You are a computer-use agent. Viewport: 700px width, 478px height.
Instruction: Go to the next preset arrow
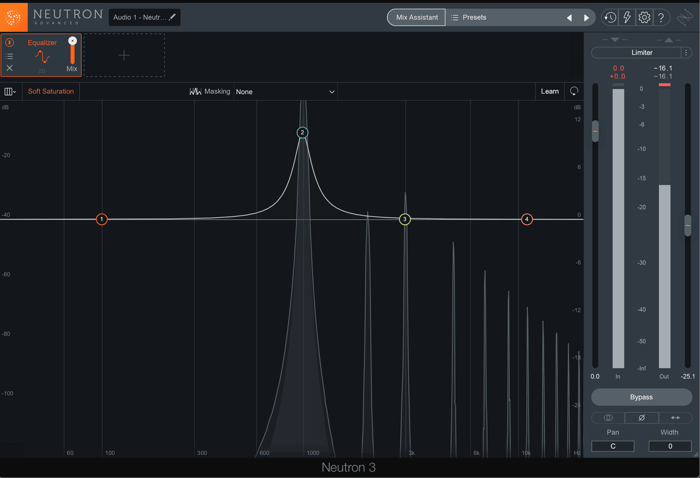click(586, 18)
